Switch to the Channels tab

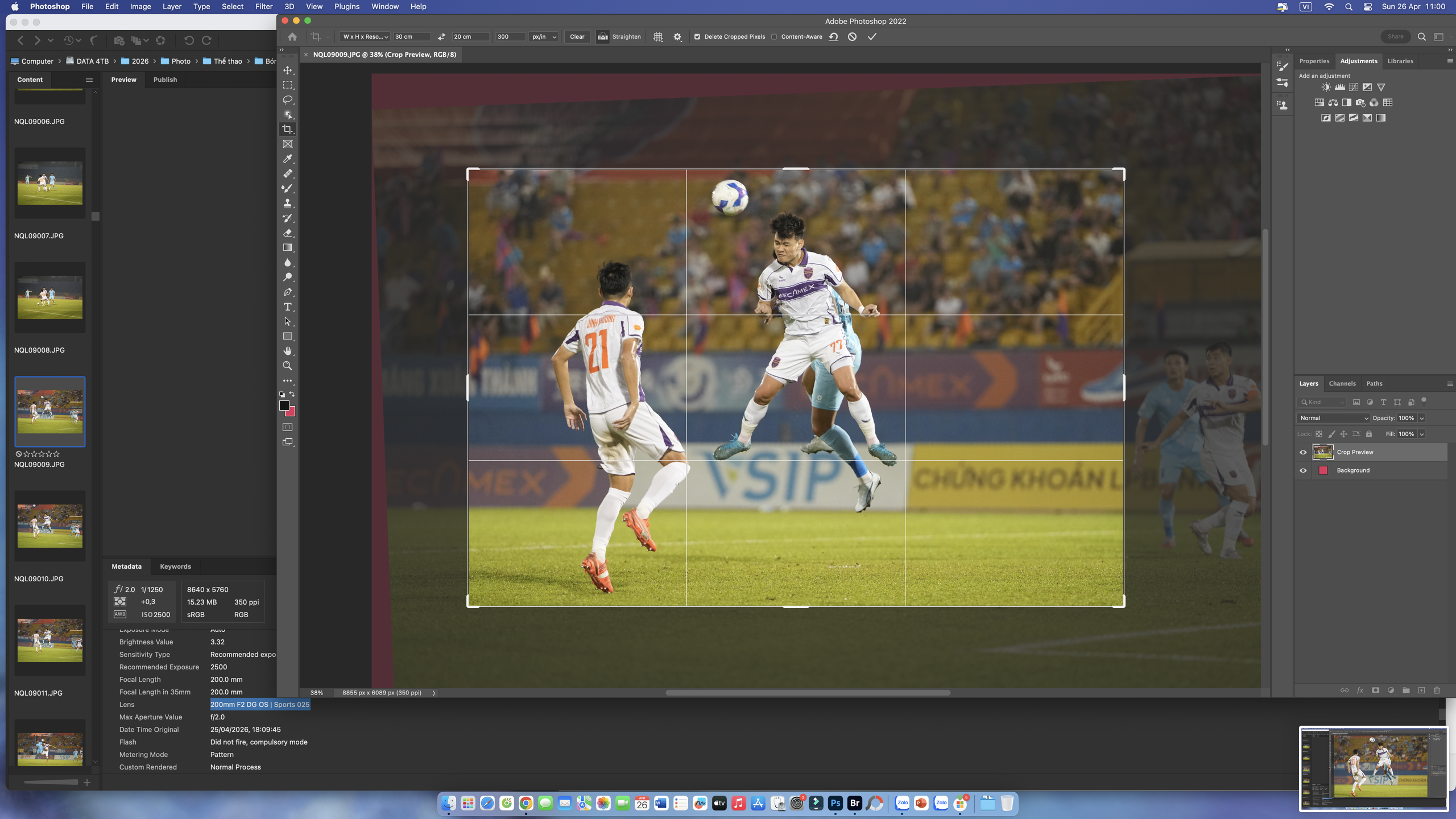click(x=1342, y=383)
